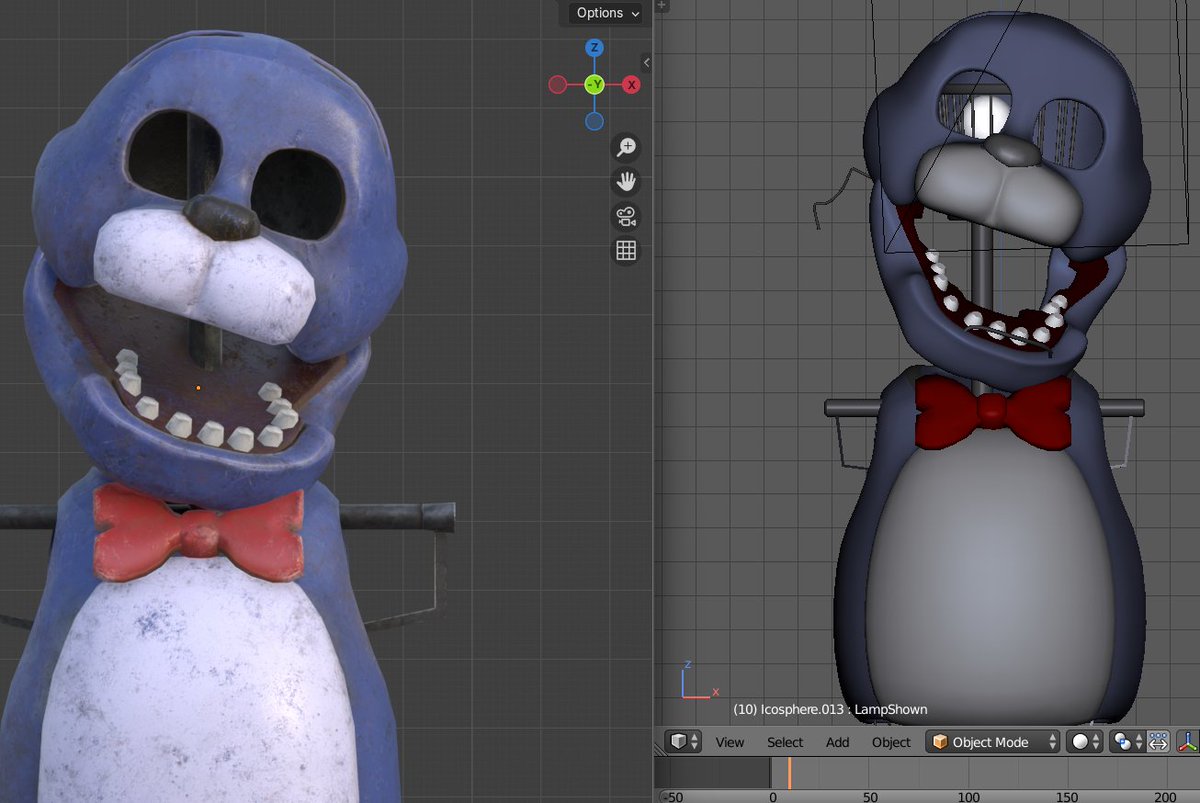1200x803 pixels.
Task: Open the Add menu
Action: (x=838, y=742)
